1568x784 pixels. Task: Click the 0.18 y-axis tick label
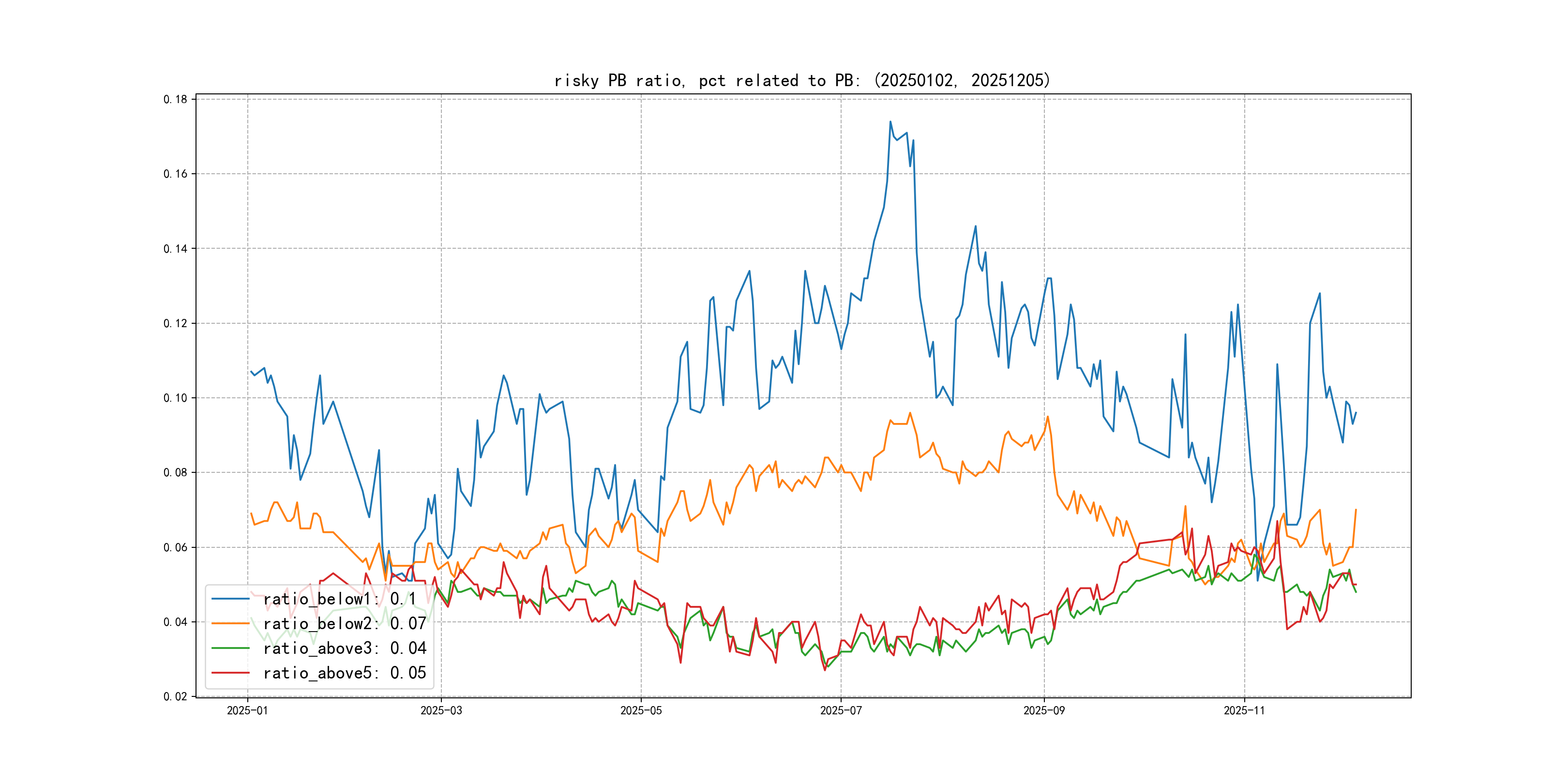[x=175, y=99]
